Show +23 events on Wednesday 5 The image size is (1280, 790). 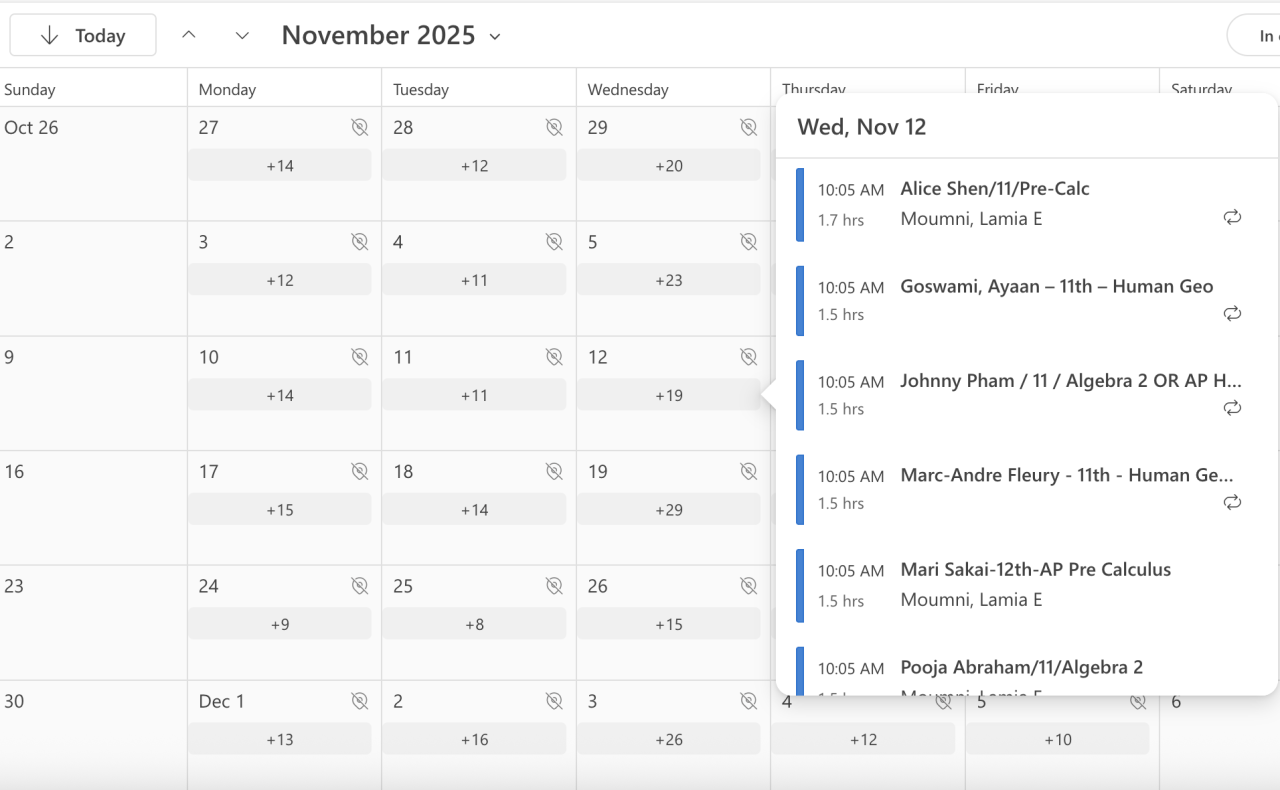point(668,280)
